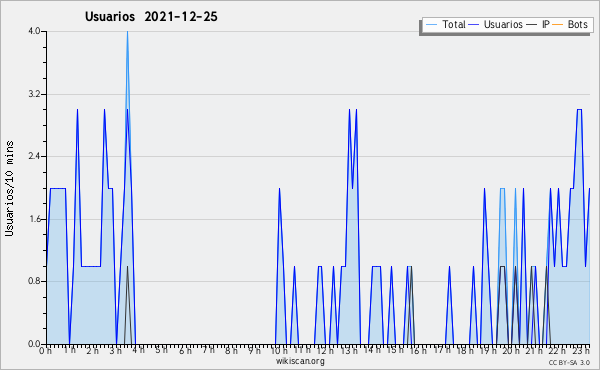Click the dark IP legend line

coord(532,25)
